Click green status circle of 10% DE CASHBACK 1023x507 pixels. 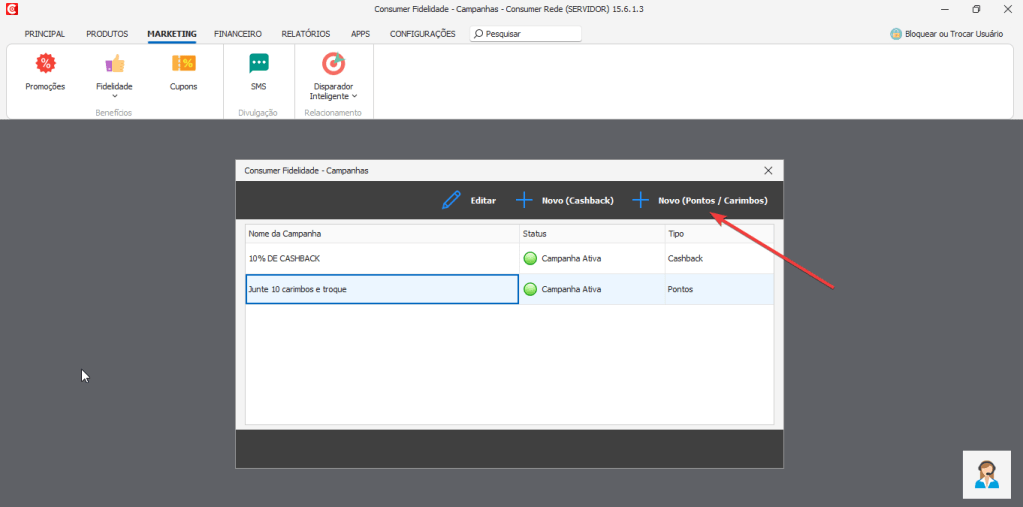tap(530, 258)
